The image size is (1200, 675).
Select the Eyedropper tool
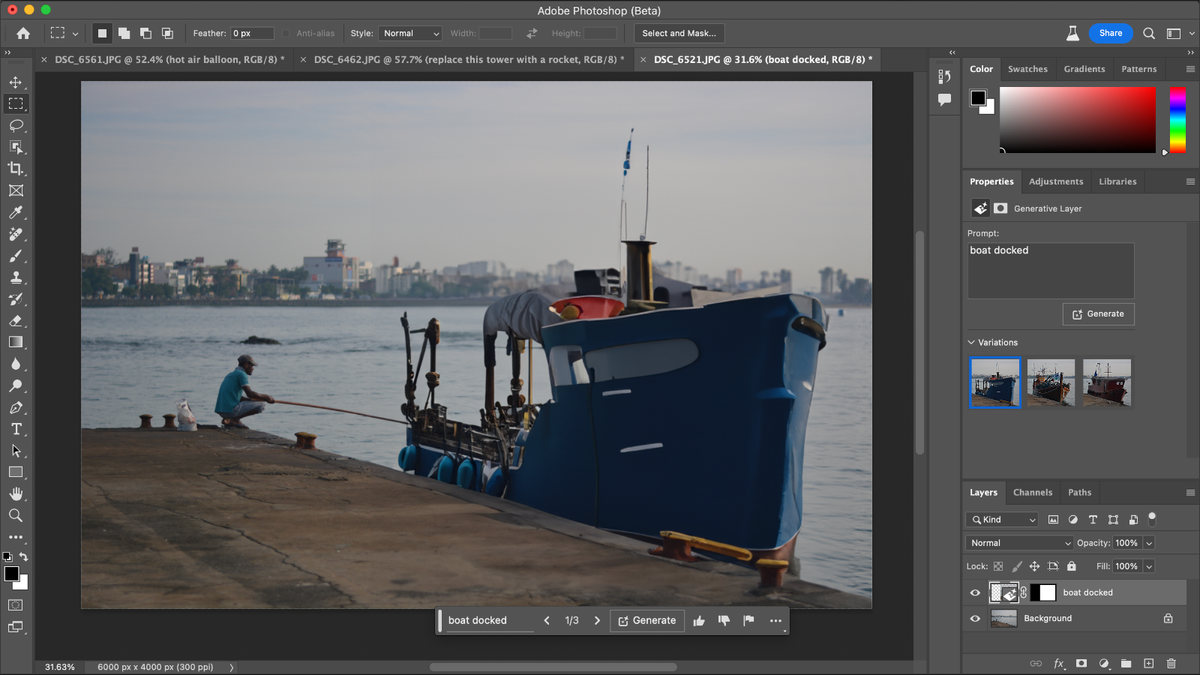point(14,212)
